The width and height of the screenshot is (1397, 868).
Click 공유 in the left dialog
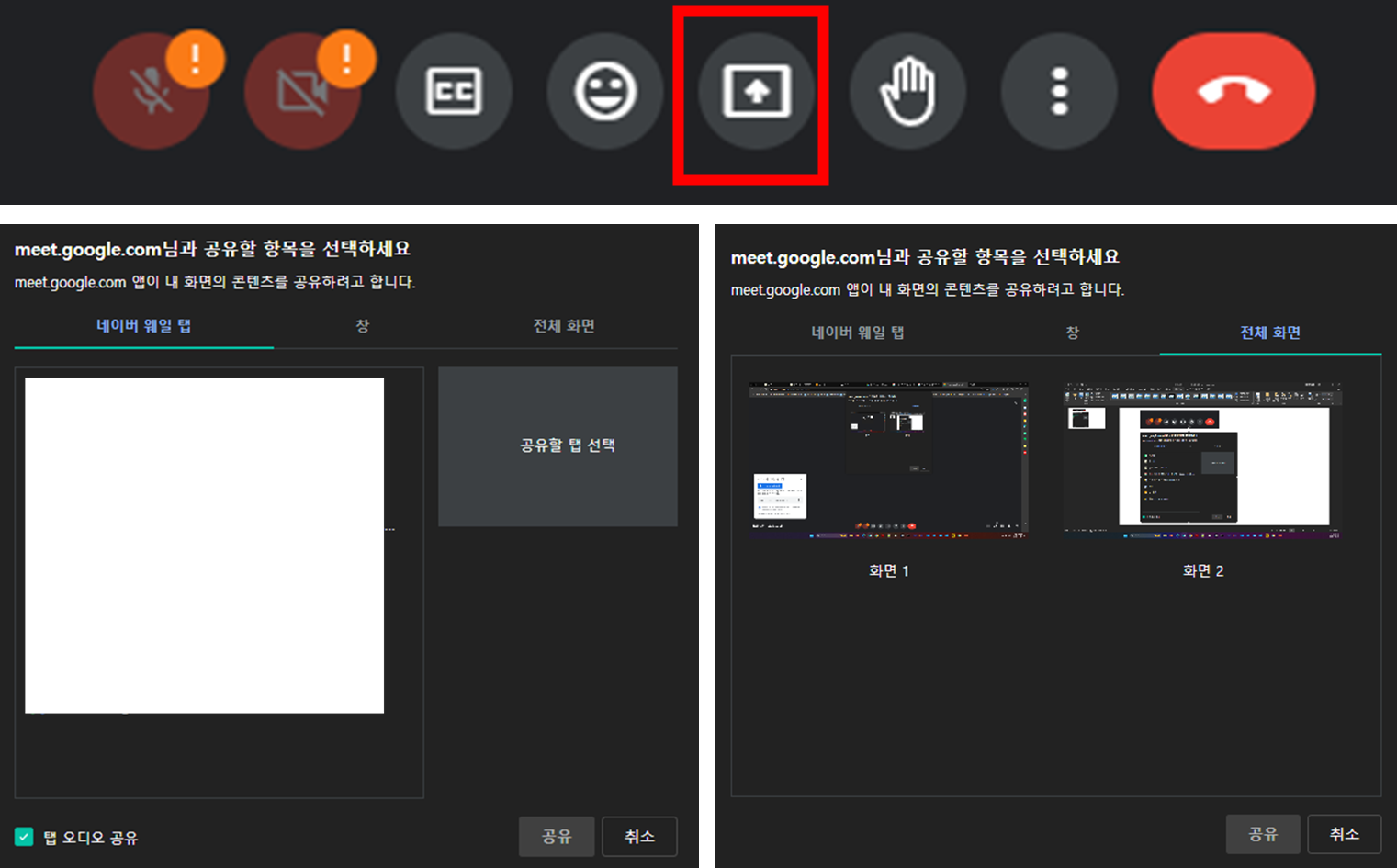click(x=556, y=836)
